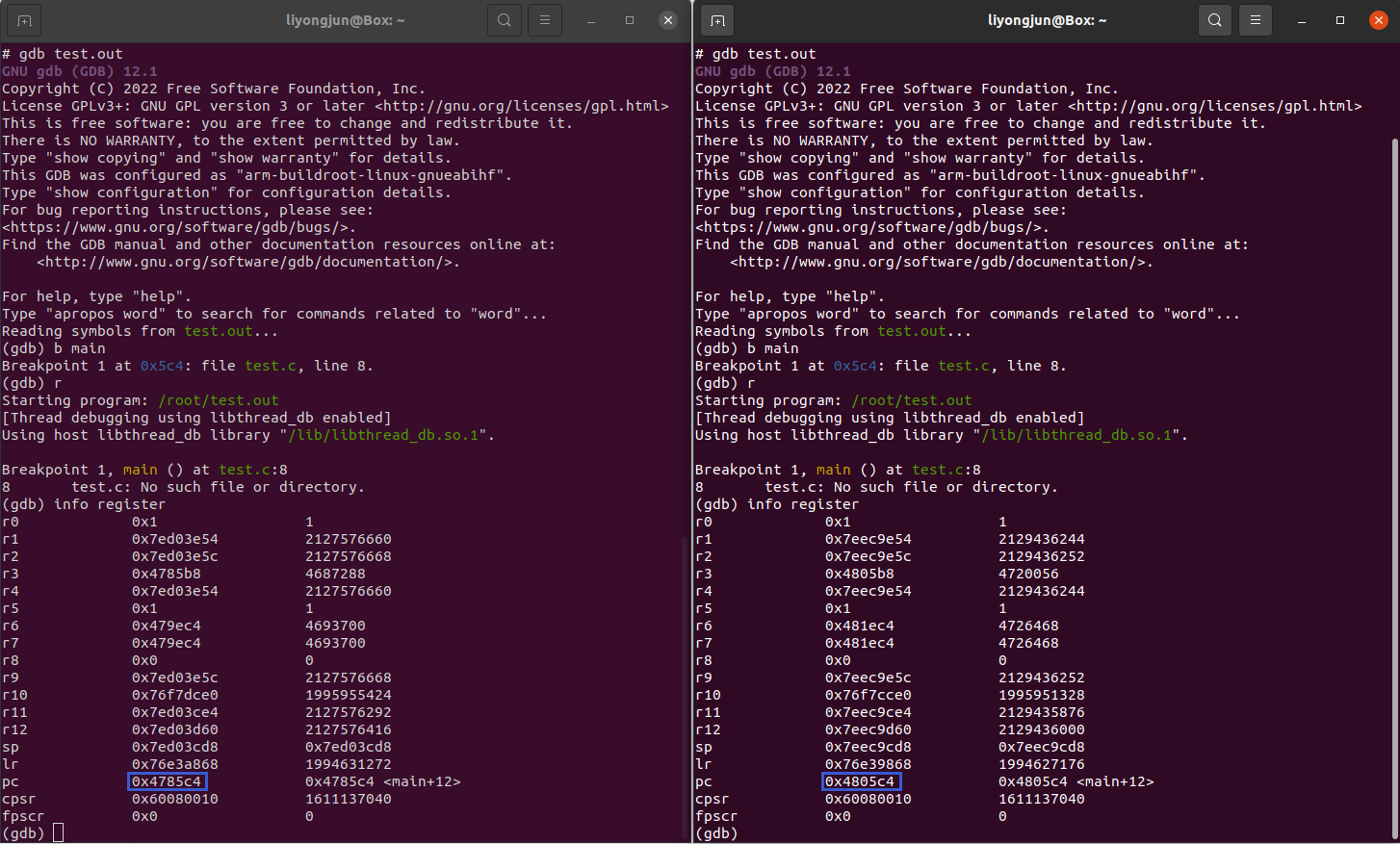Image resolution: width=1400 pixels, height=844 pixels.
Task: Click '(gdb) b main' line in left terminal
Action: (54, 348)
